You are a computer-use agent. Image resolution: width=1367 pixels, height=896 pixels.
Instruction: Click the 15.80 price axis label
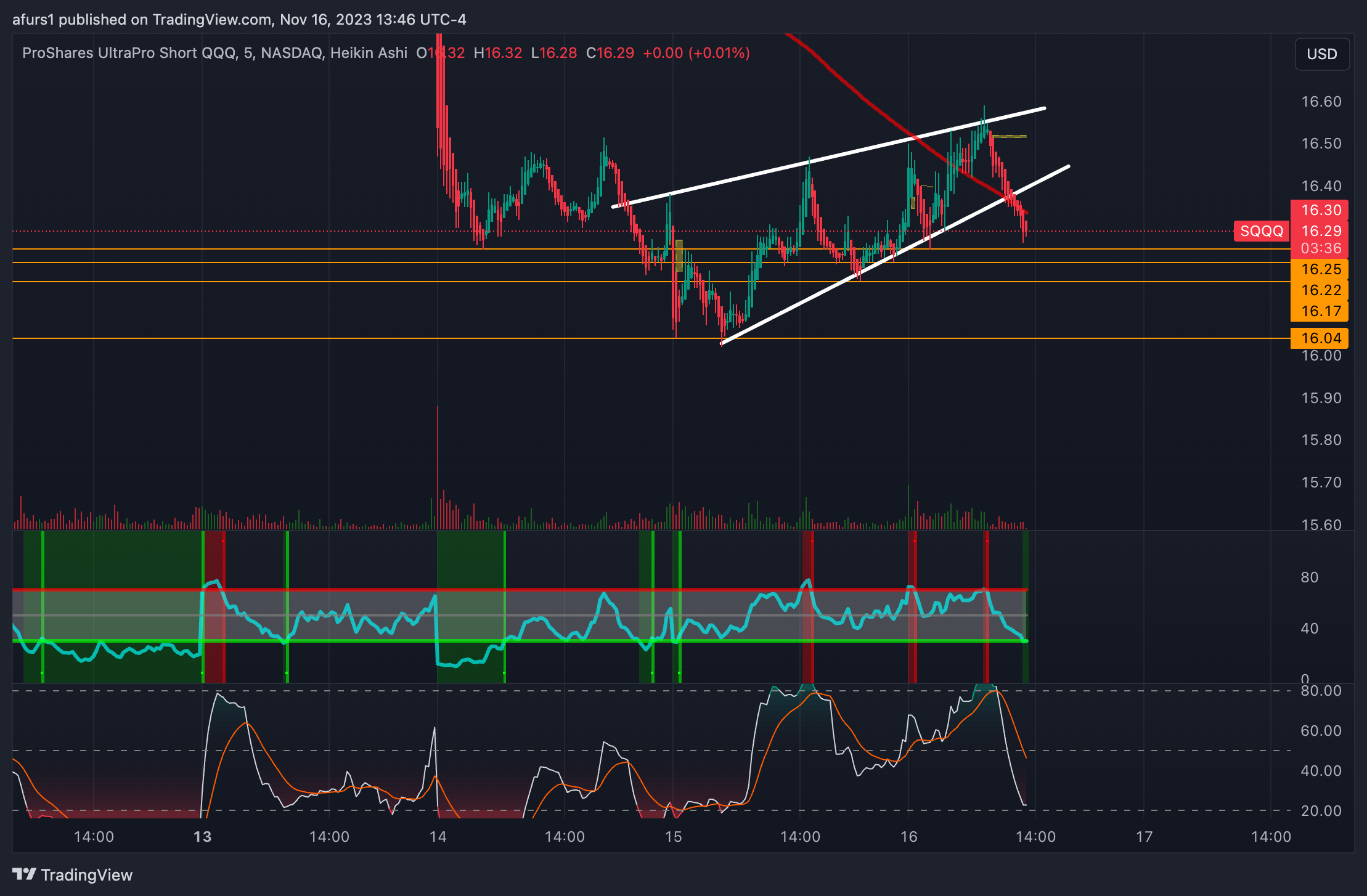1321,440
